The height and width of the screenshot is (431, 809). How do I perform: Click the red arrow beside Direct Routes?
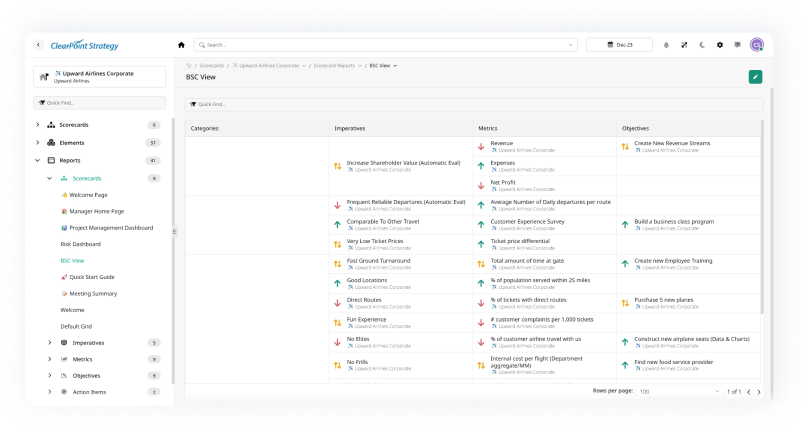coord(337,303)
